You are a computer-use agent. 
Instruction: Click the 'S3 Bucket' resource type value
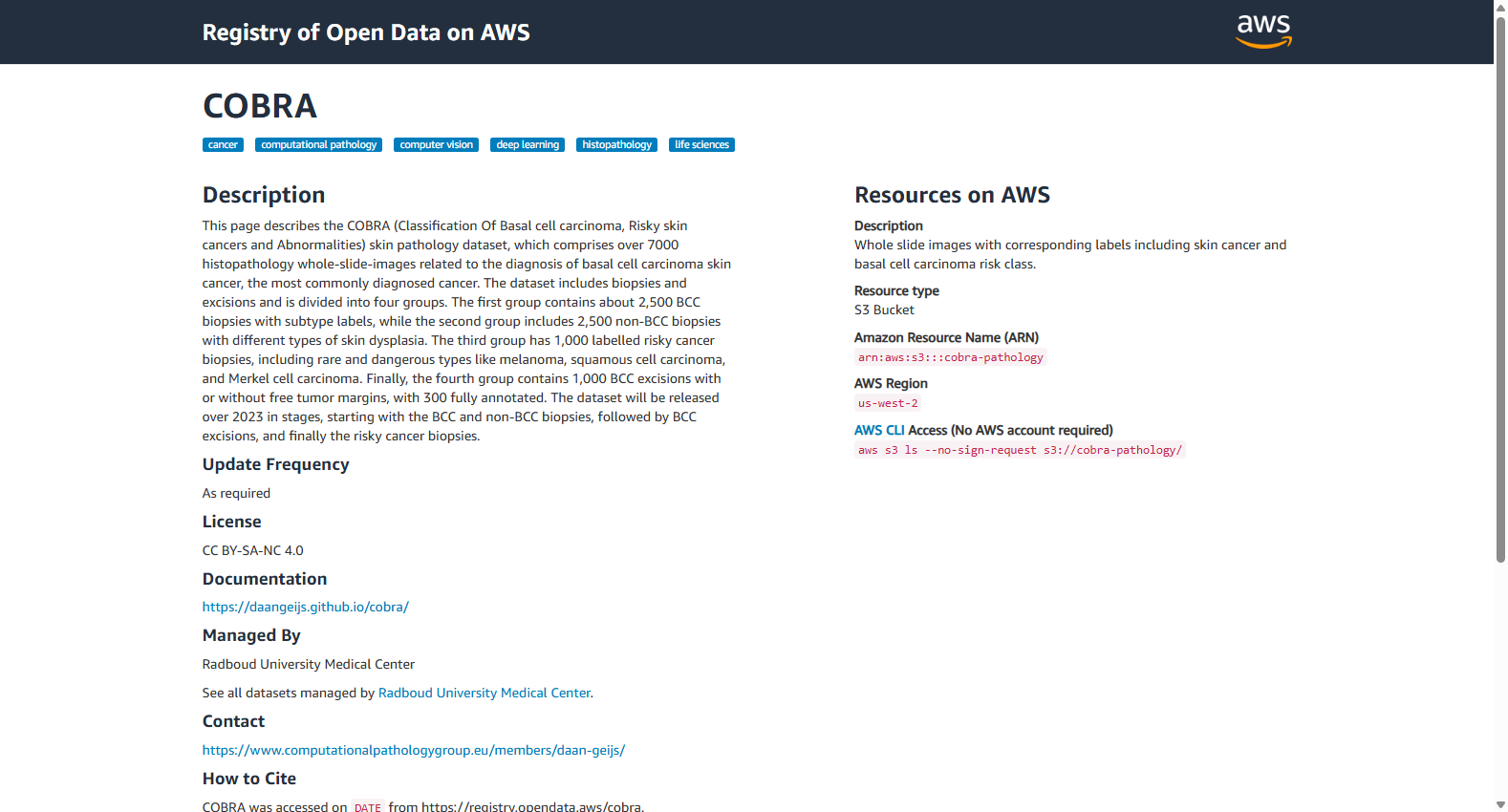pyautogui.click(x=884, y=310)
